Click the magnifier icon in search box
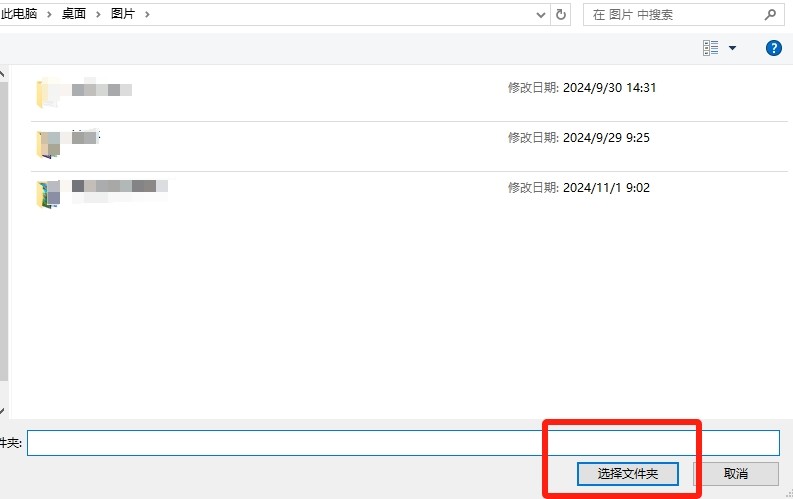Screen dimensions: 793x499 point(770,15)
